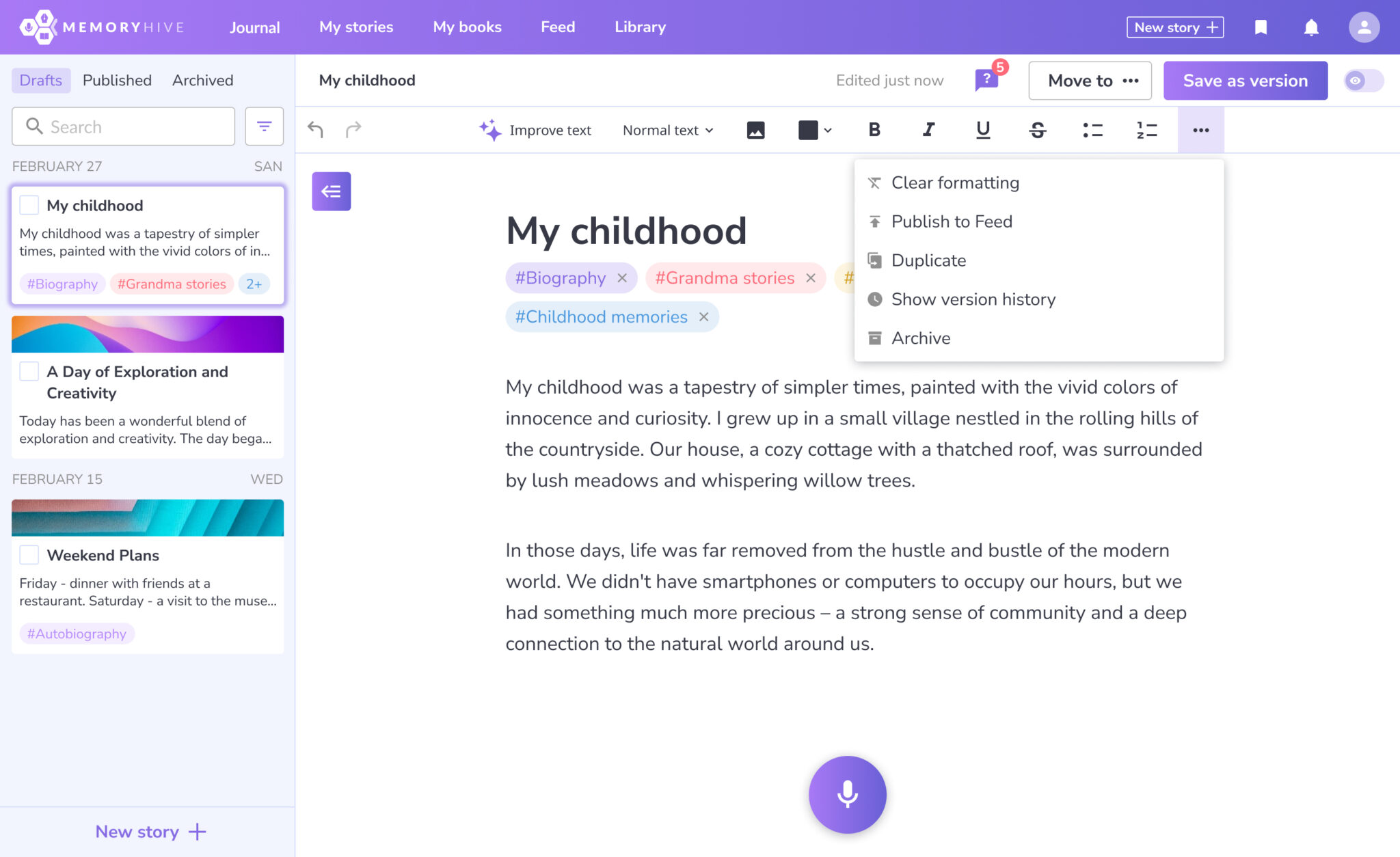Switch to the Published tab
Image resolution: width=1400 pixels, height=857 pixels.
pyautogui.click(x=117, y=80)
